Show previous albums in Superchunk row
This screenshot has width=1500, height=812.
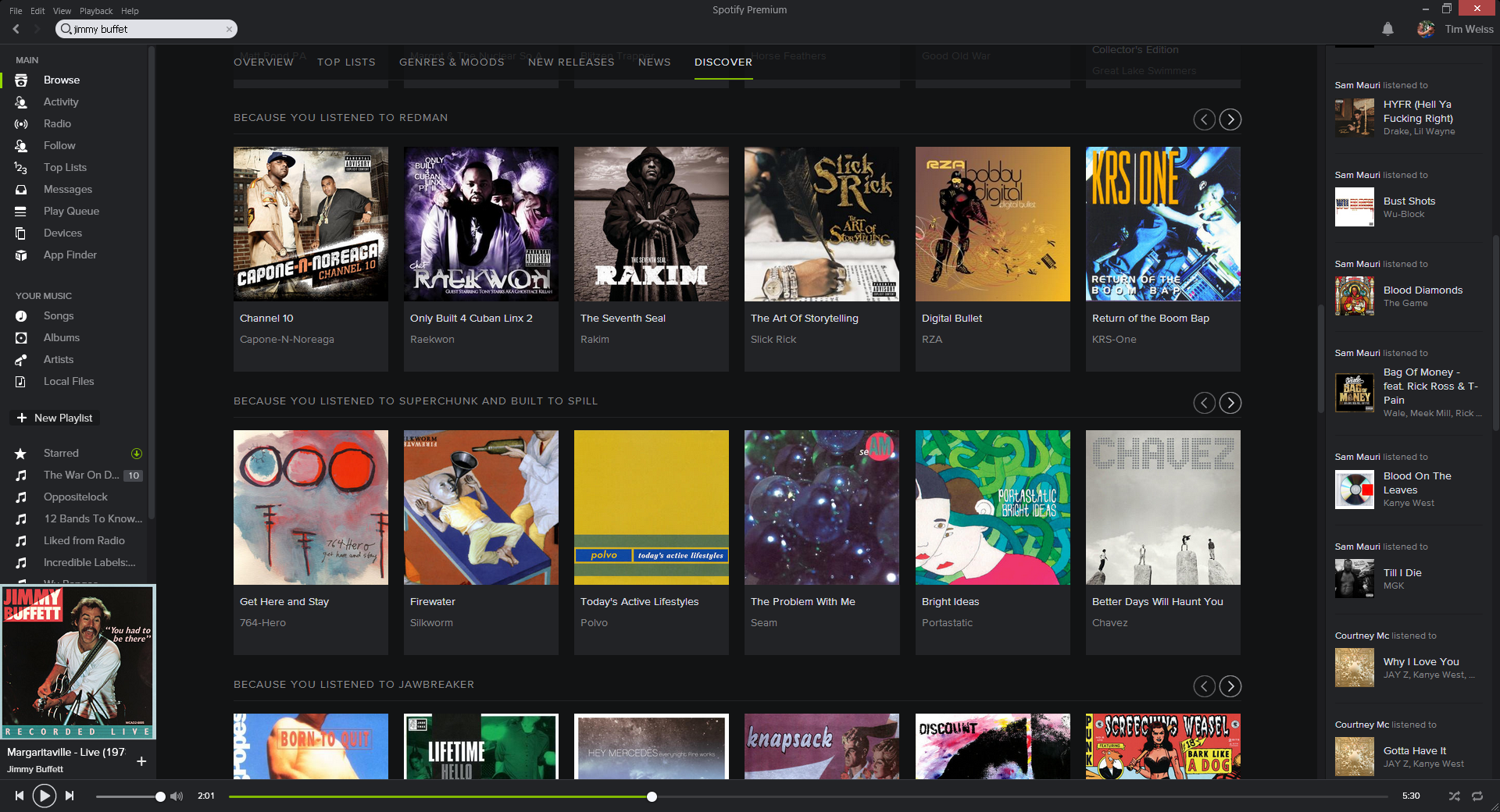(1205, 403)
